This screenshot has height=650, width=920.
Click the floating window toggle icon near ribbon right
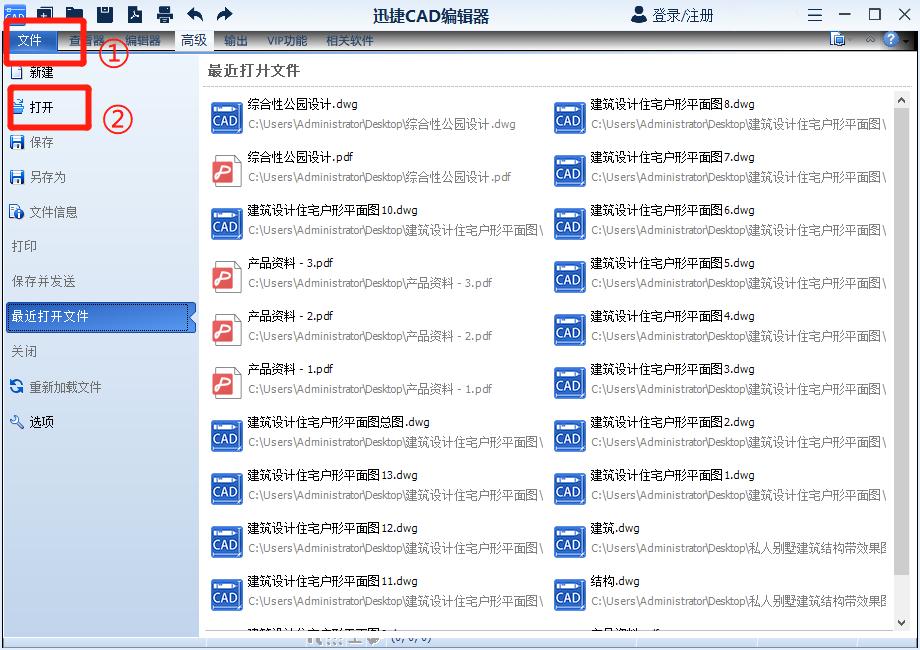pyautogui.click(x=837, y=39)
